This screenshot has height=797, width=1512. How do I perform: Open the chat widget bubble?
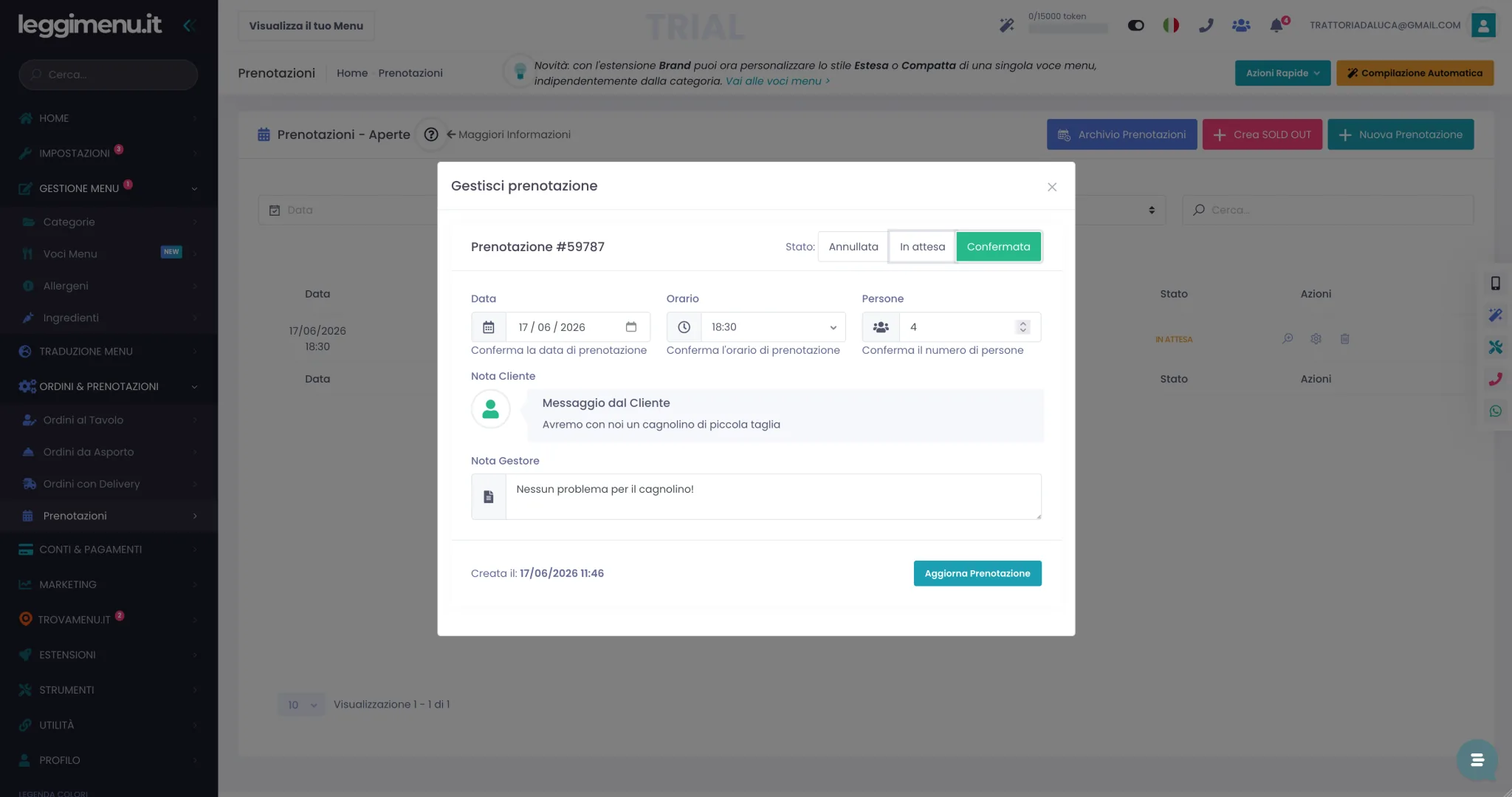[1477, 759]
